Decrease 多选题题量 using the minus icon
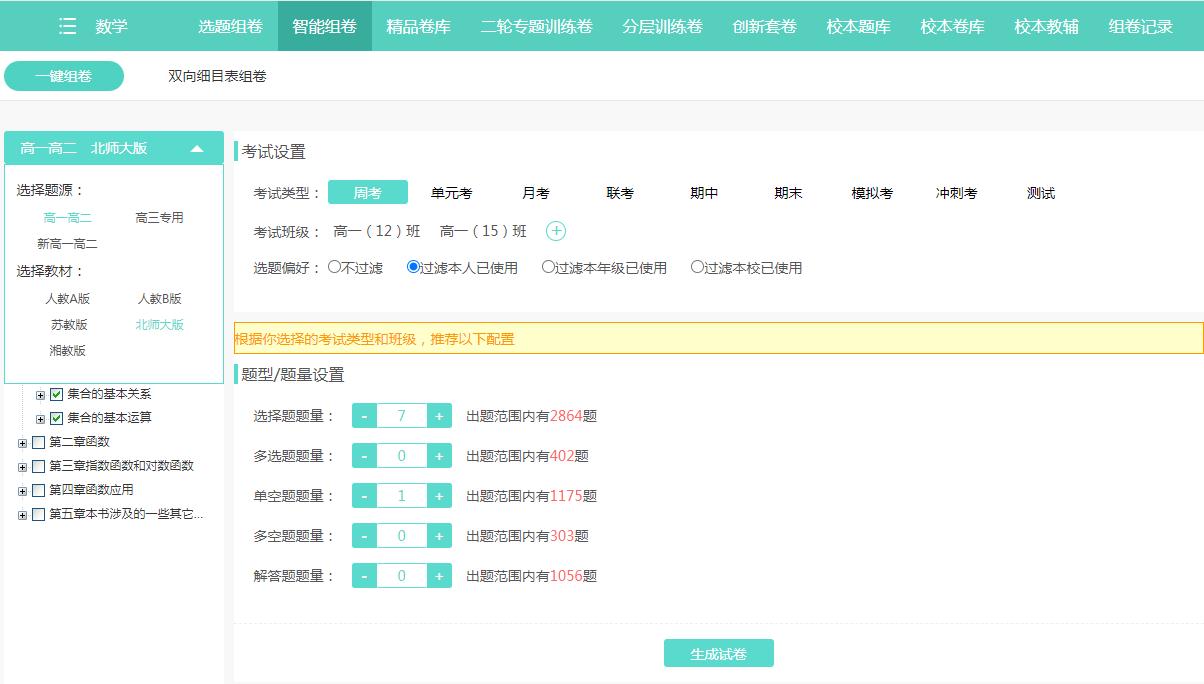The image size is (1204, 684). pyautogui.click(x=364, y=455)
